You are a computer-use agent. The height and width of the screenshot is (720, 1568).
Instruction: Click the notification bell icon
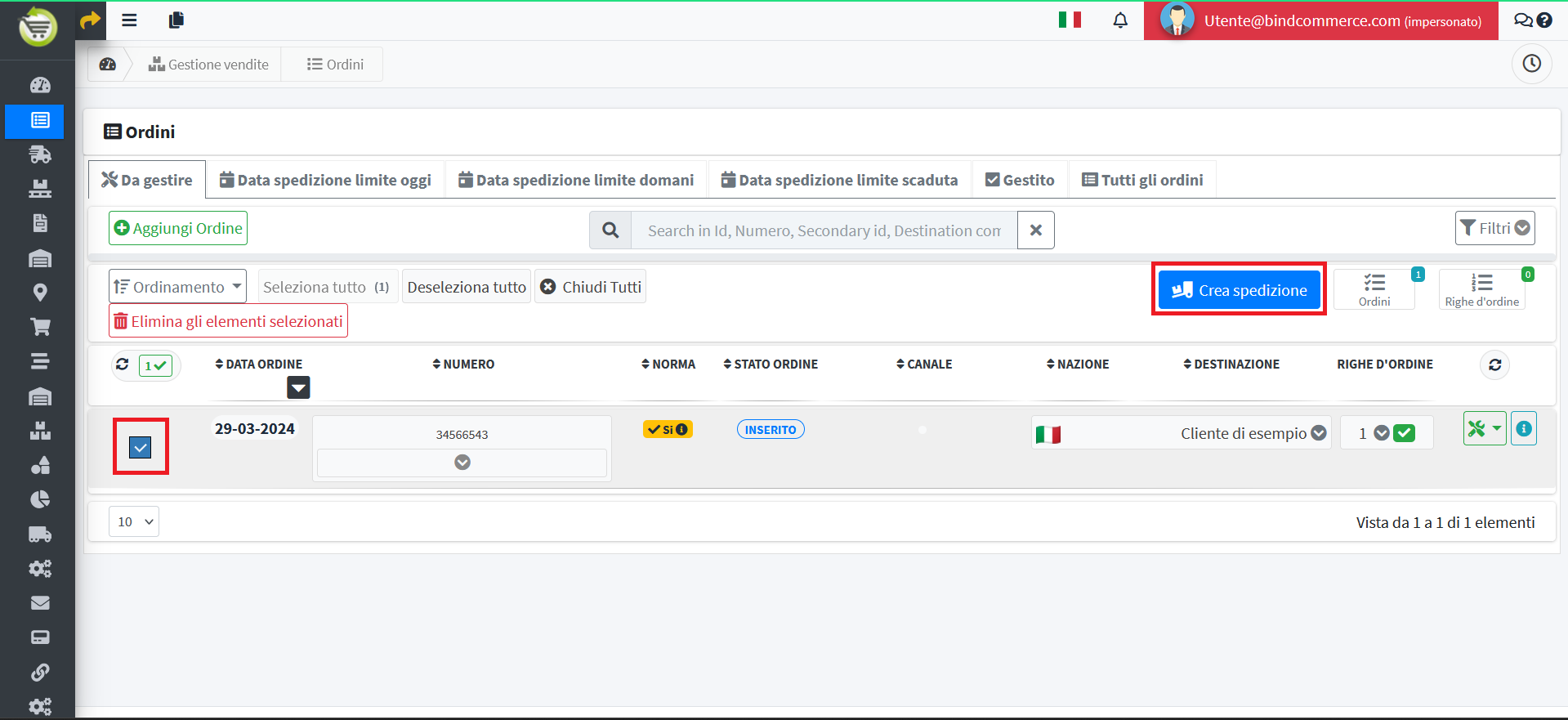pyautogui.click(x=1120, y=20)
